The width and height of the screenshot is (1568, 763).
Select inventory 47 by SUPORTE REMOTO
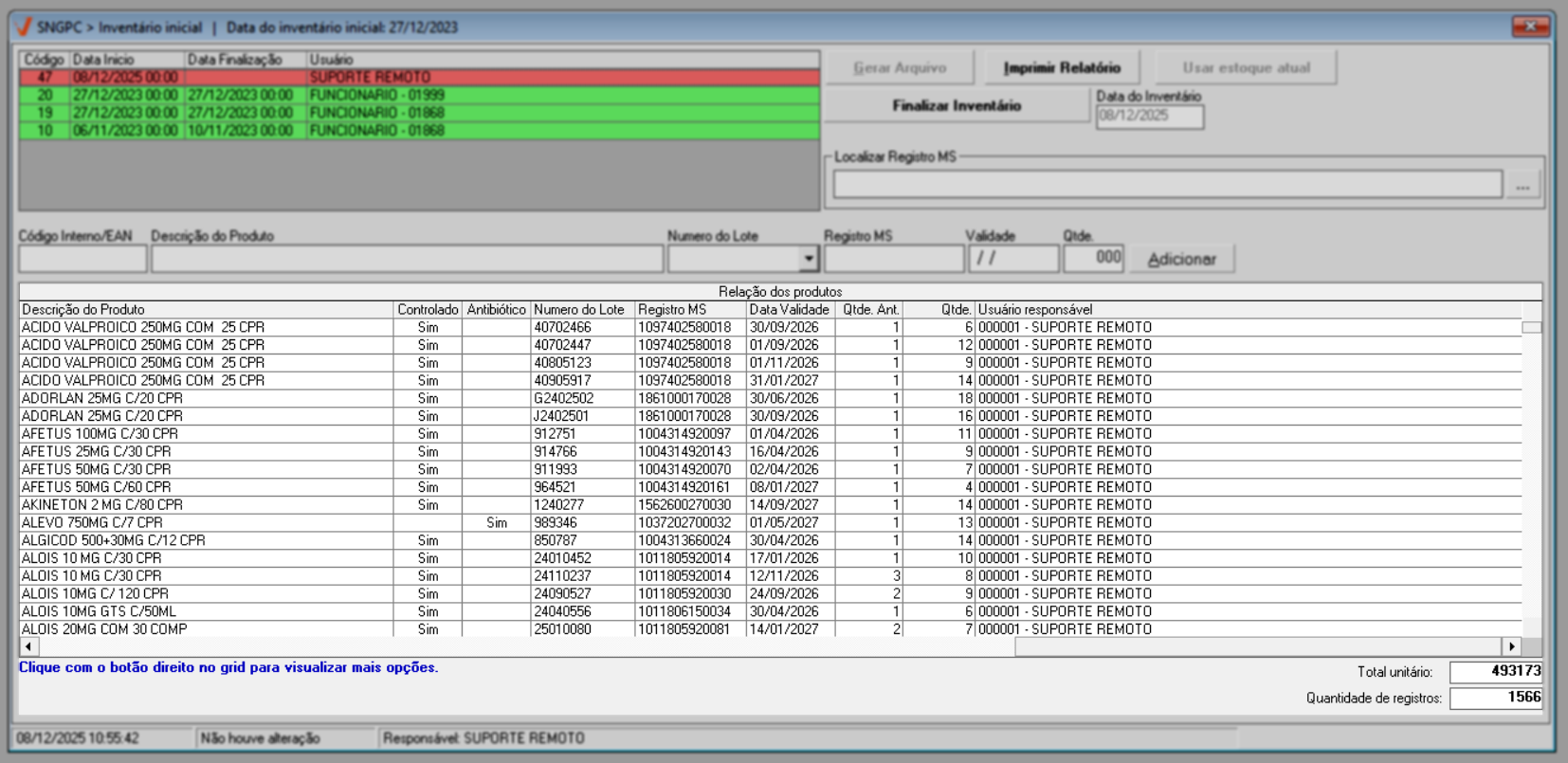coord(419,77)
